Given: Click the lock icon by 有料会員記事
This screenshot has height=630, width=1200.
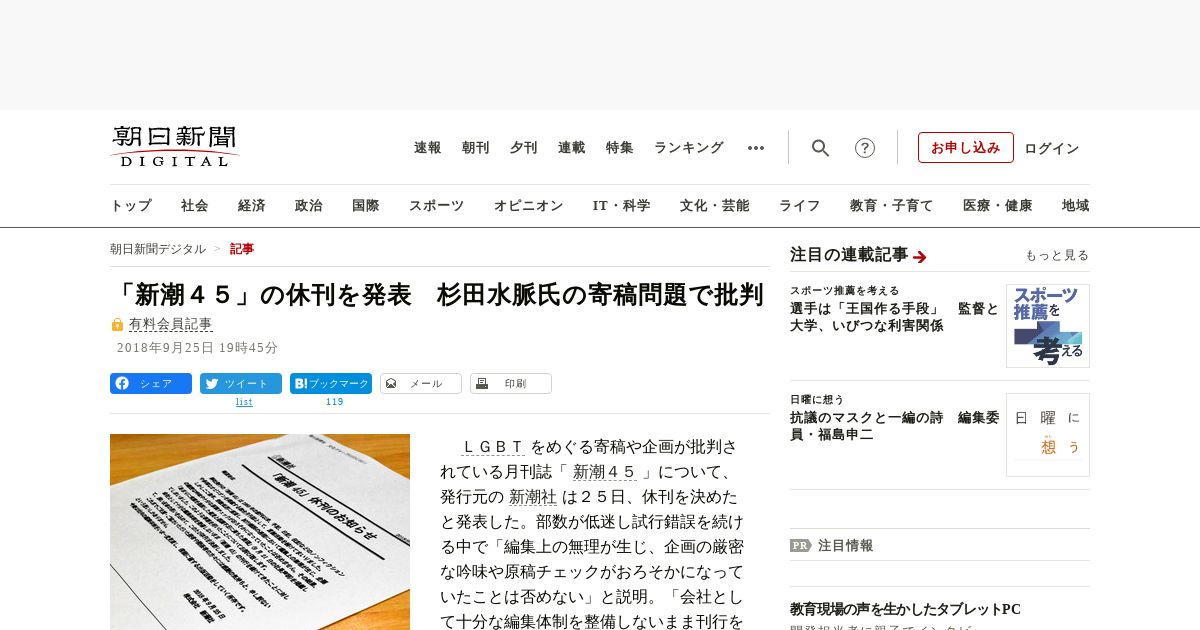Looking at the screenshot, I should 117,324.
